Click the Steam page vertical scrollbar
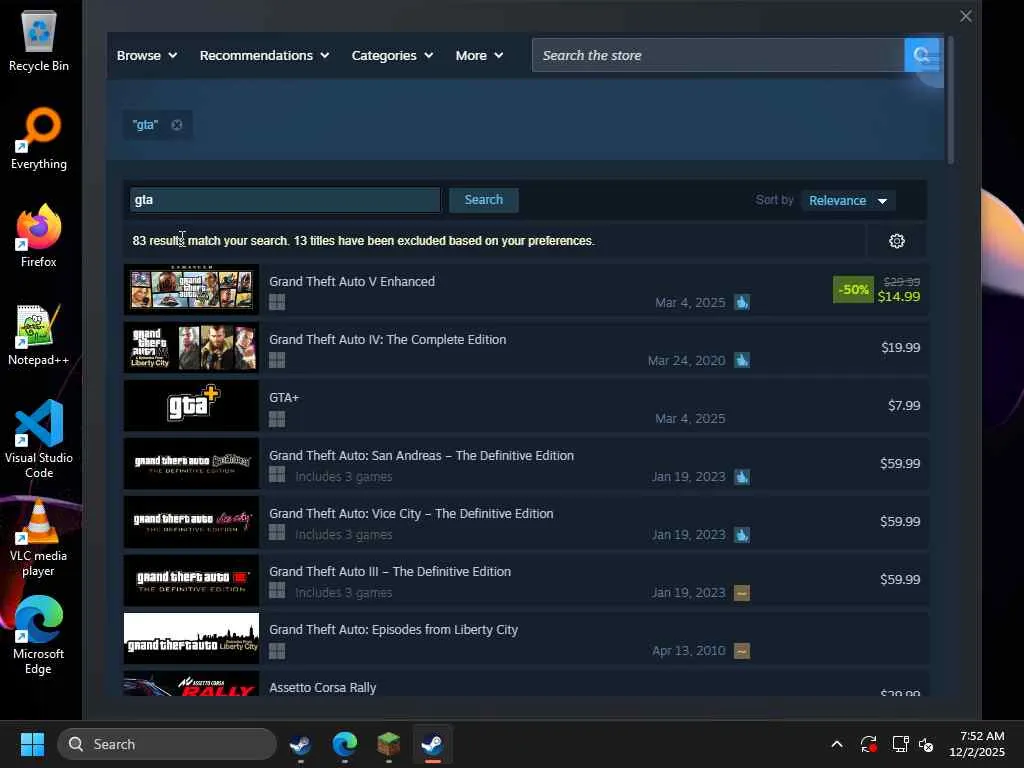Screen dimensions: 1024x768 [x=951, y=100]
